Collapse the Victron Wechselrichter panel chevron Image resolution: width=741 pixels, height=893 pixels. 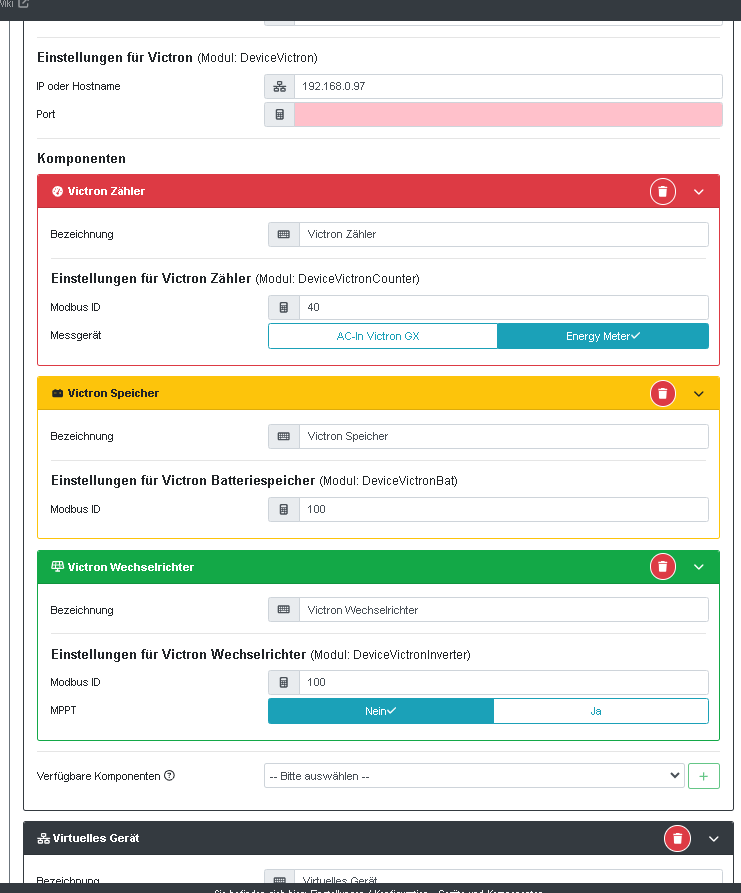(699, 567)
